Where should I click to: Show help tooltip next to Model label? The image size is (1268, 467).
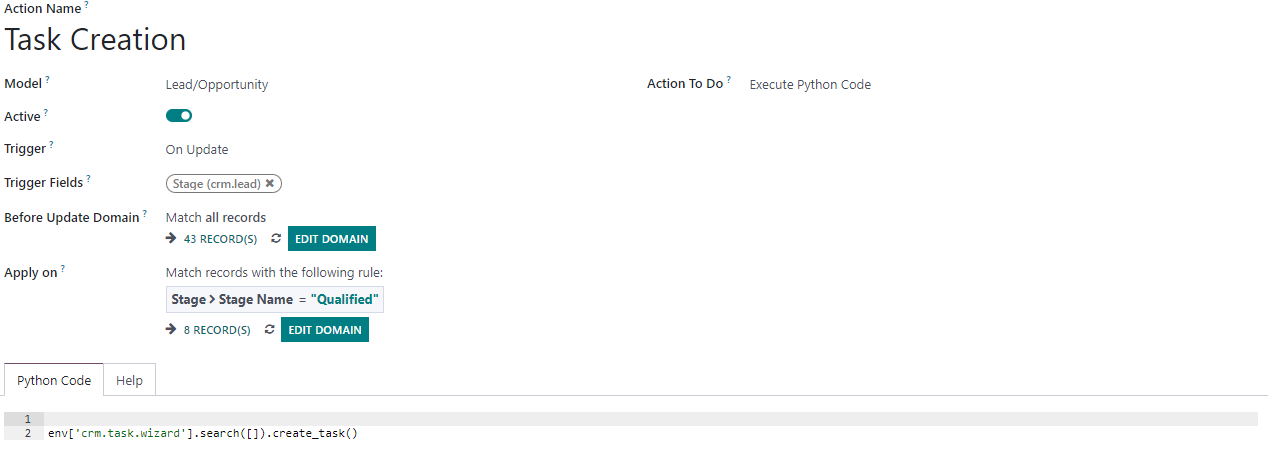(x=47, y=80)
